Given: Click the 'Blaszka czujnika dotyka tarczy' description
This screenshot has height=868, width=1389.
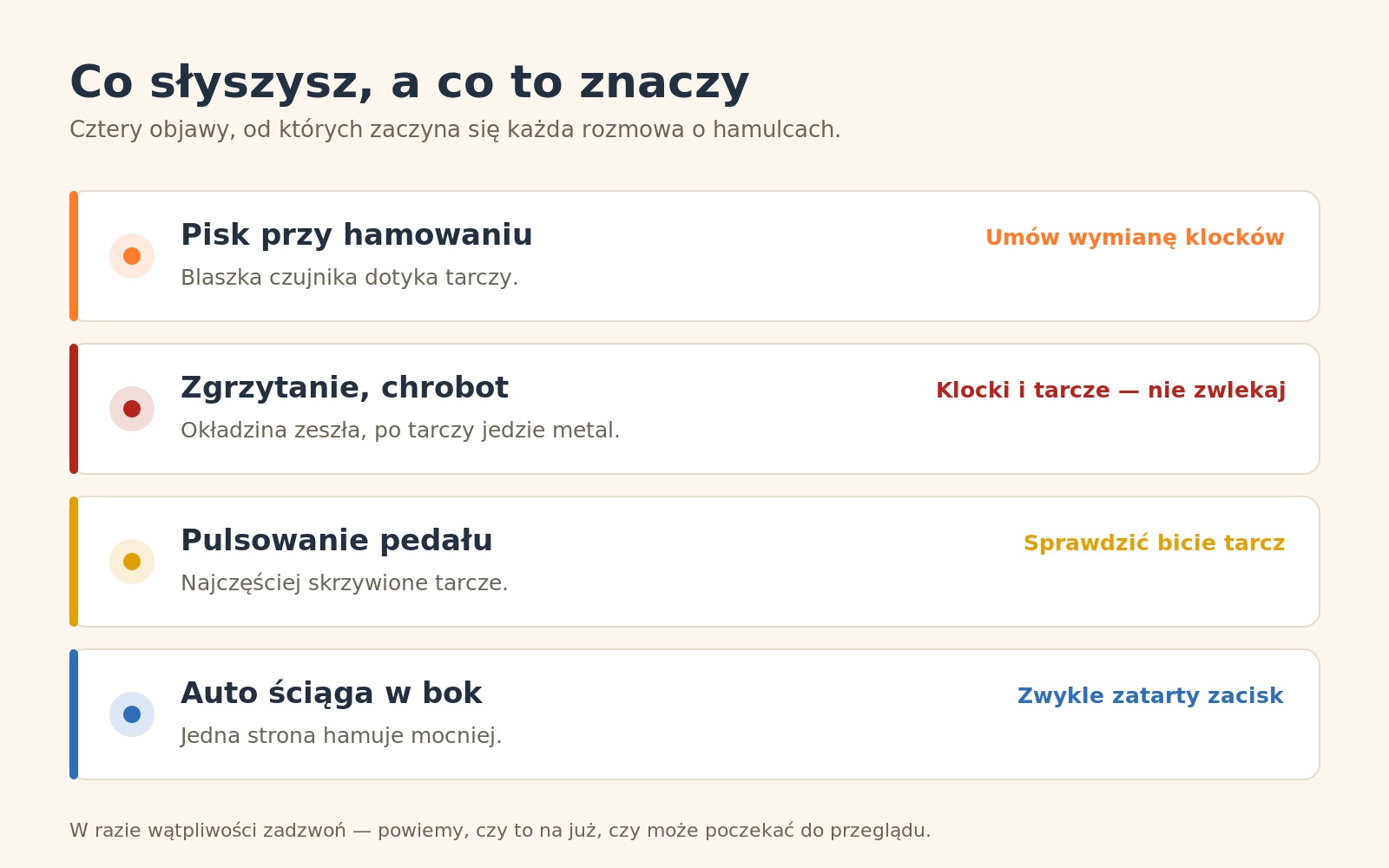Looking at the screenshot, I should coord(349,278).
